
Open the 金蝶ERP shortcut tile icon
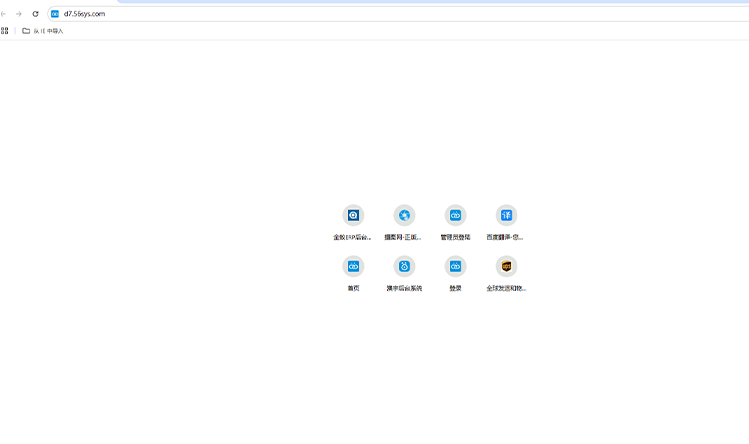click(x=353, y=215)
